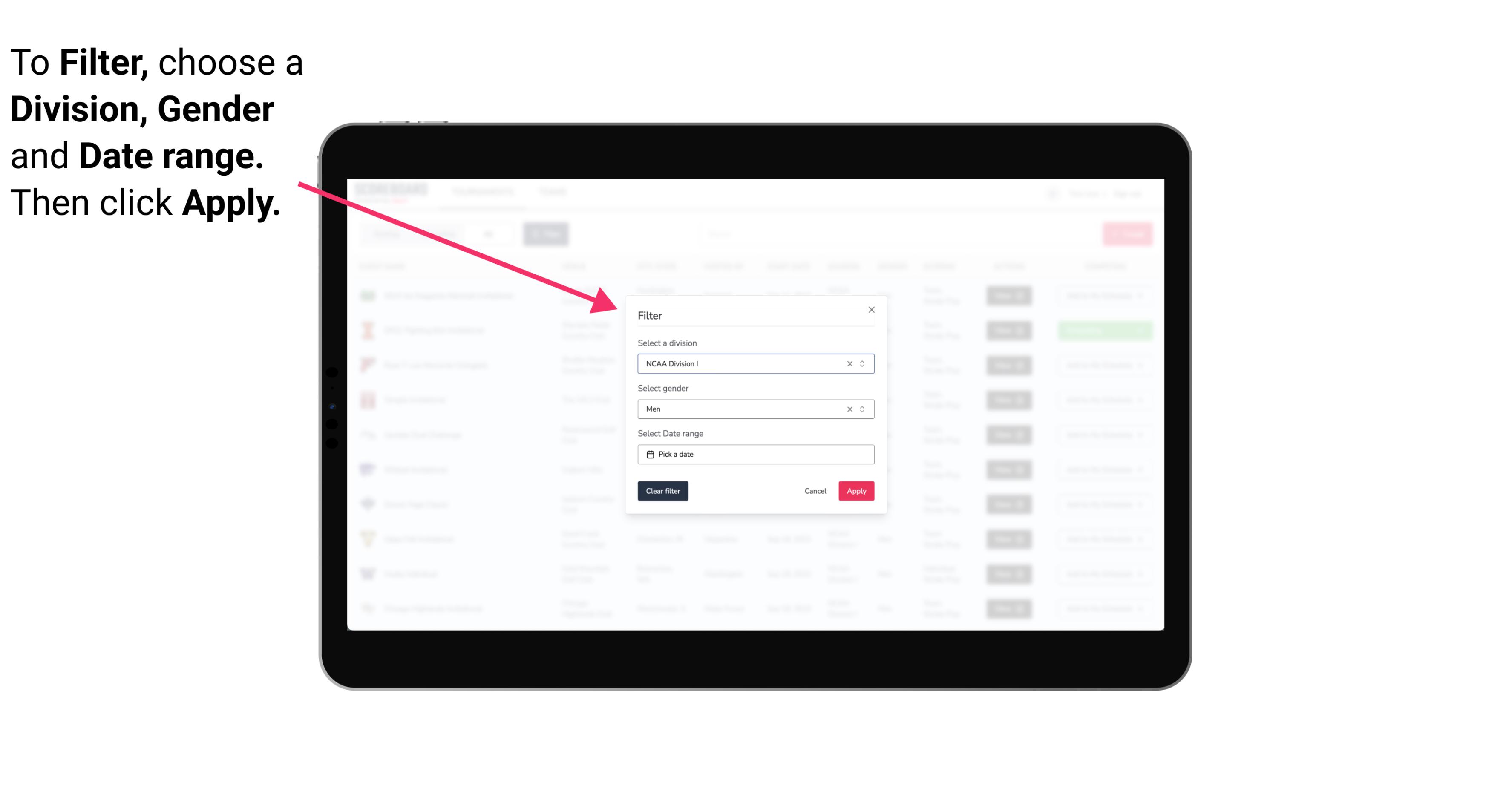This screenshot has height=812, width=1509.
Task: Click the Cancel button to dismiss dialog
Action: coord(815,491)
